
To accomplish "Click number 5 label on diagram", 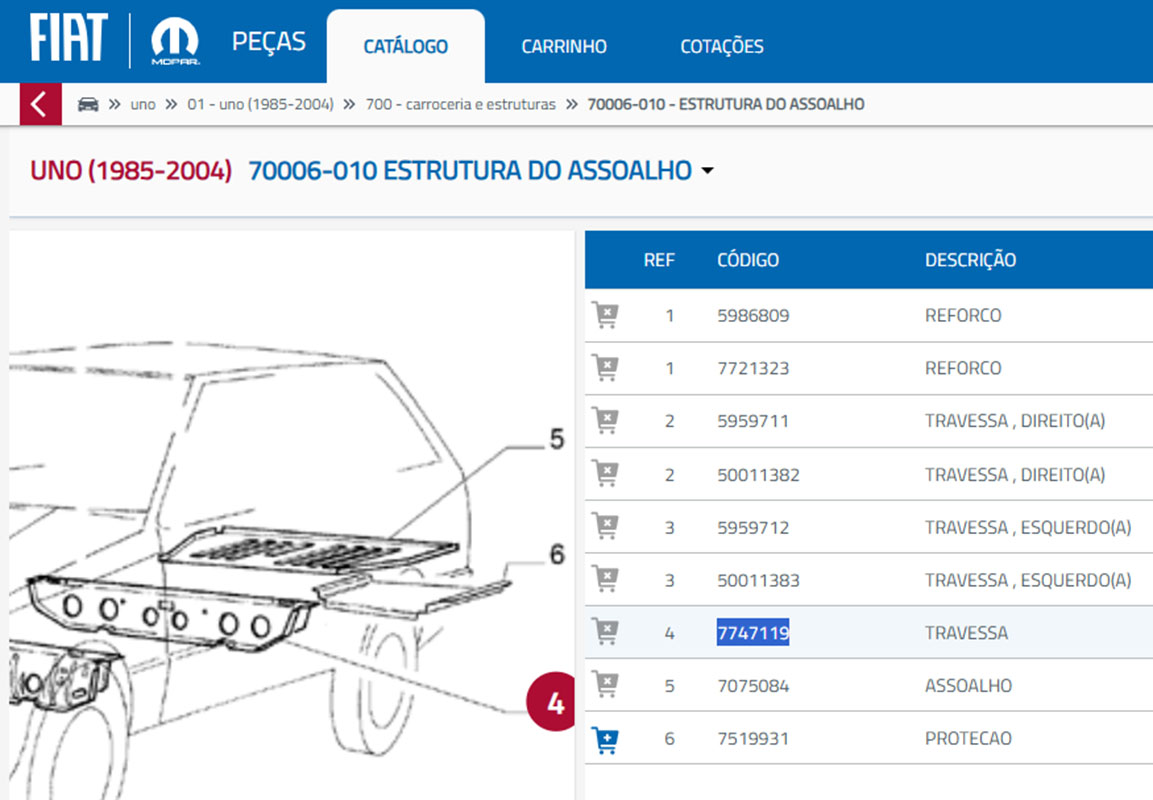I will 557,439.
